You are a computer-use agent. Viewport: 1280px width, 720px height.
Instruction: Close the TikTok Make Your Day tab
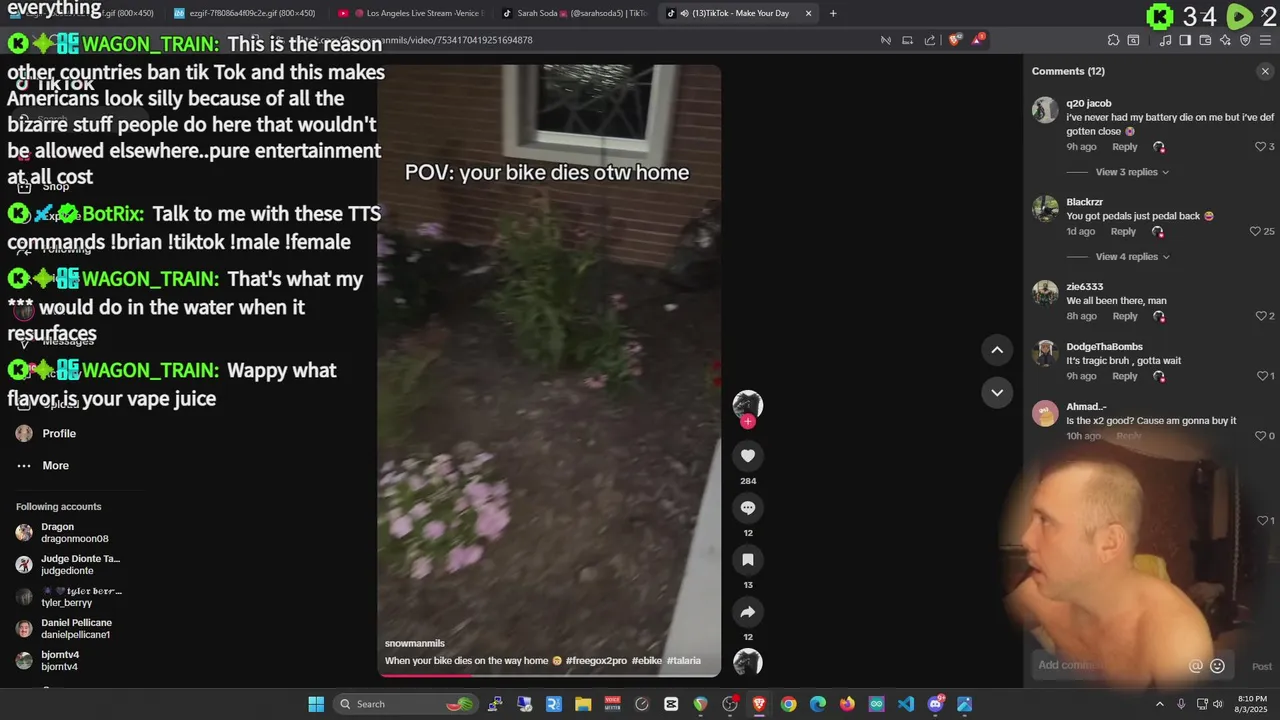click(808, 13)
